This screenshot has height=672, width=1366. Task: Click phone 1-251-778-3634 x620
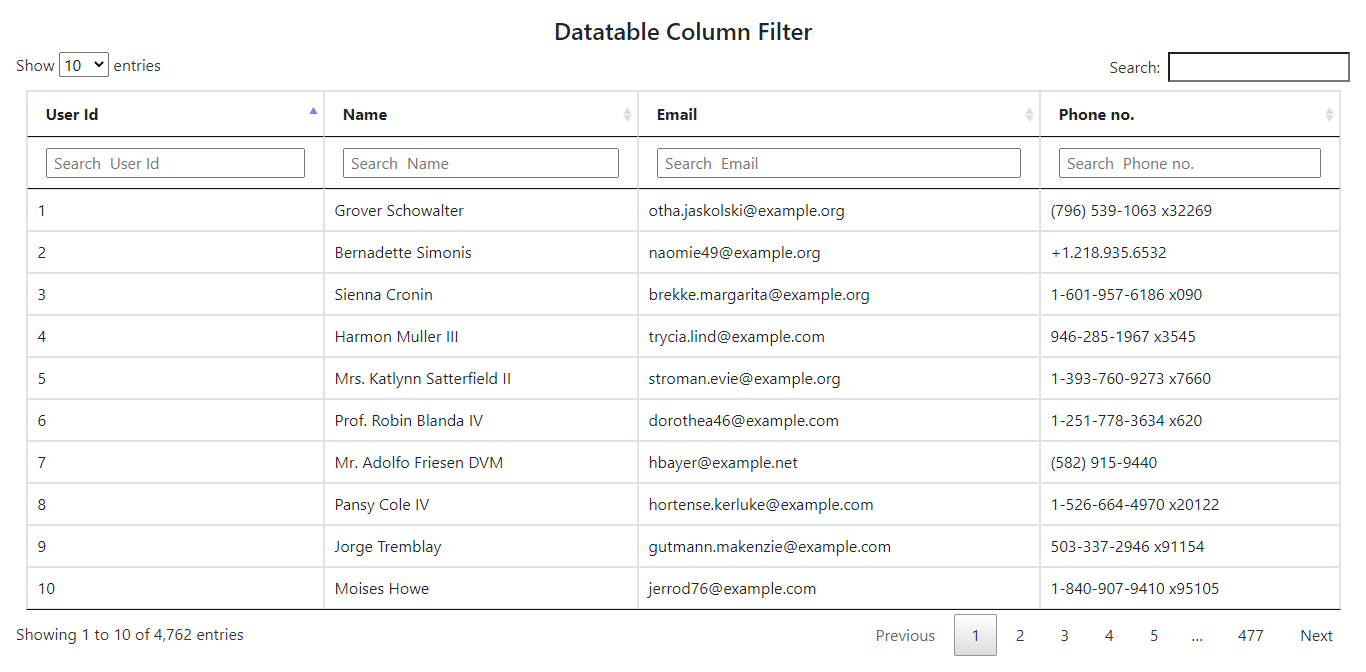(x=1127, y=421)
